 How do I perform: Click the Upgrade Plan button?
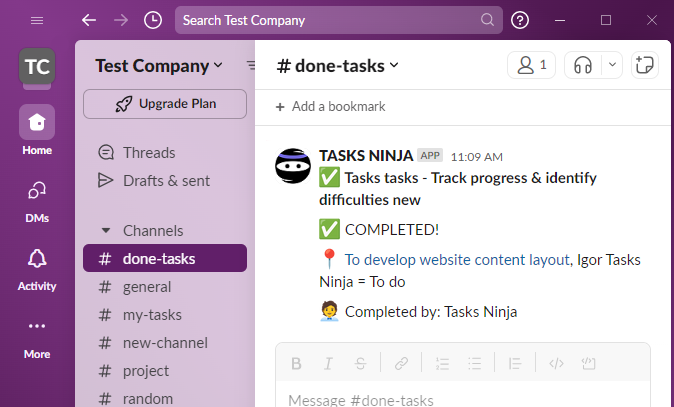(165, 104)
